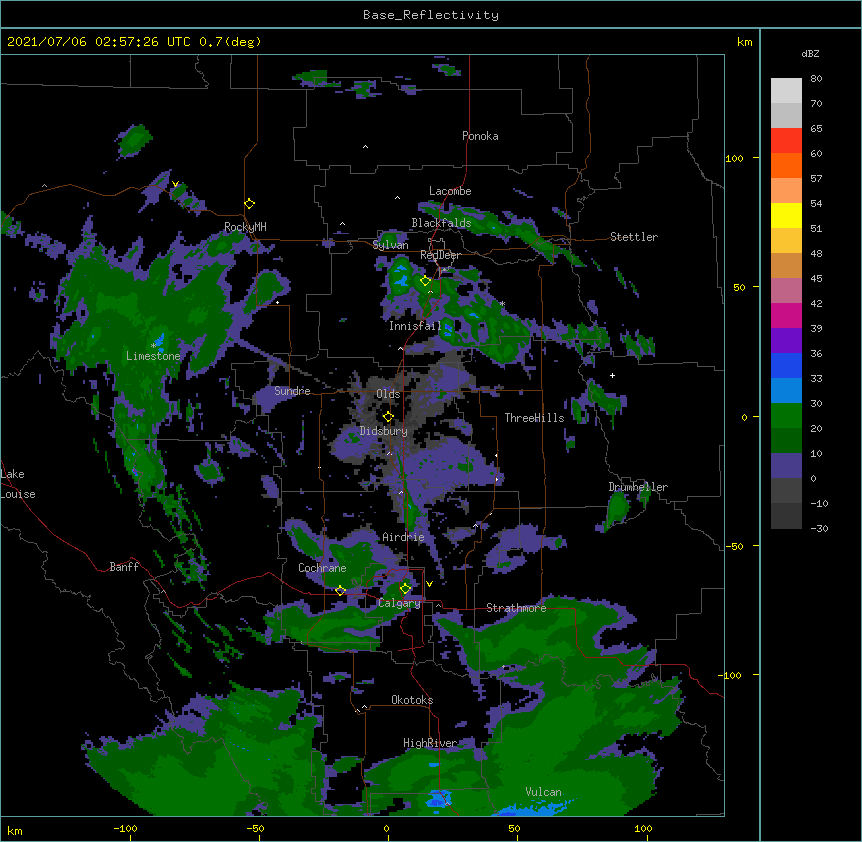Click the yellow diamond marker below Olds
Viewport: 862px width, 842px height.
[388, 416]
